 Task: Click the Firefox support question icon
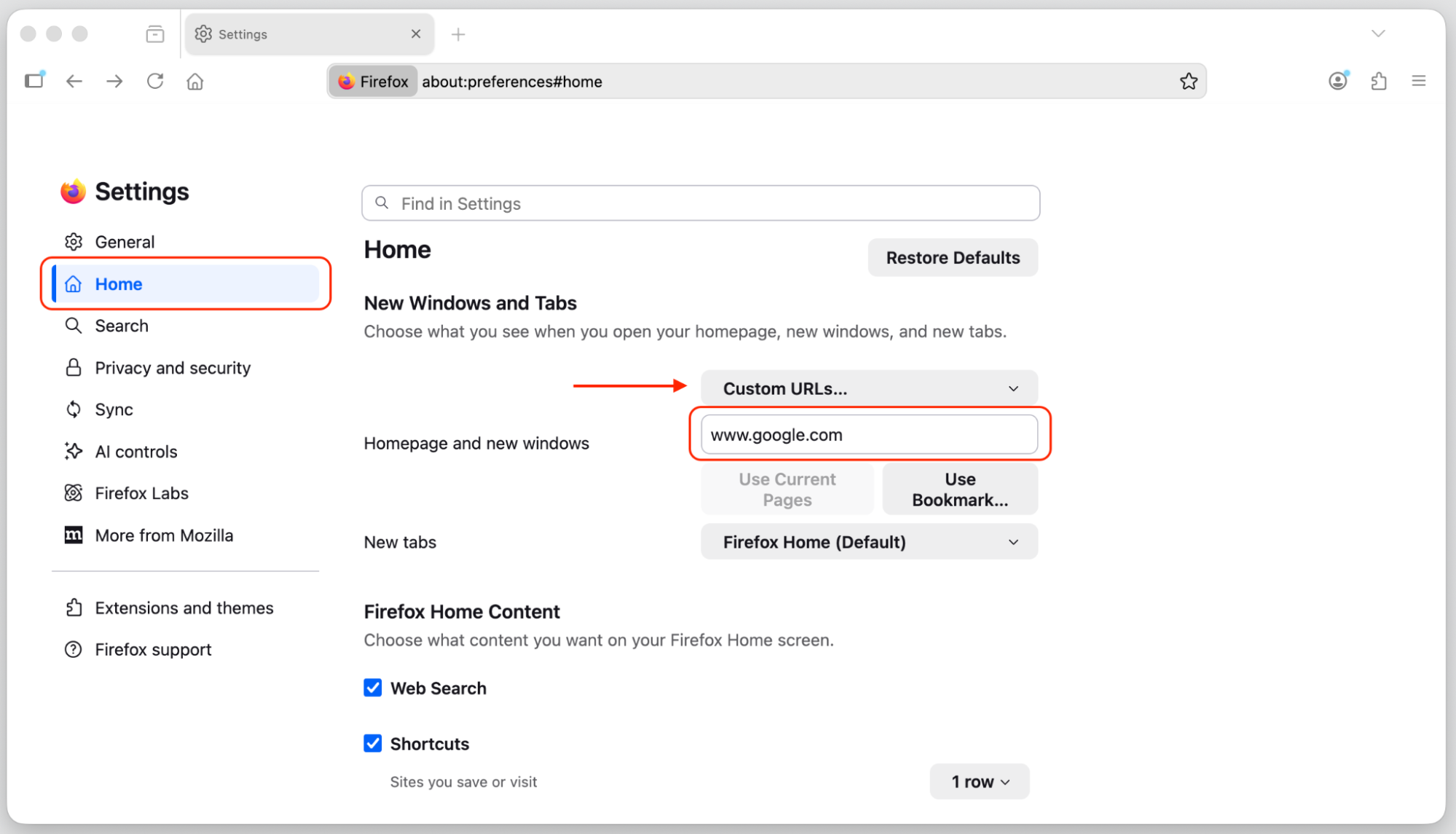click(x=74, y=649)
